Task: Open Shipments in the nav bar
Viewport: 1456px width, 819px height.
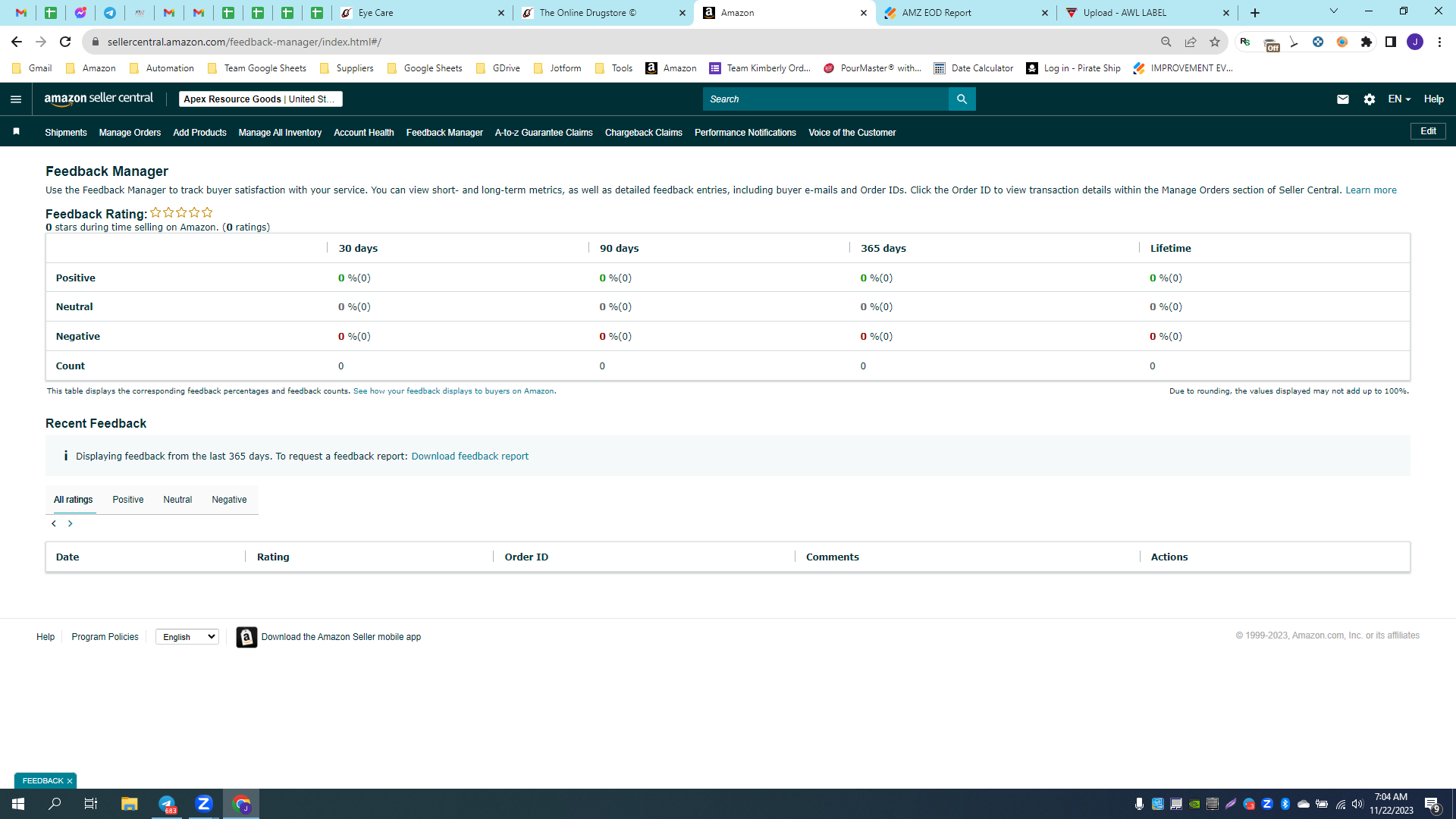Action: coord(66,133)
